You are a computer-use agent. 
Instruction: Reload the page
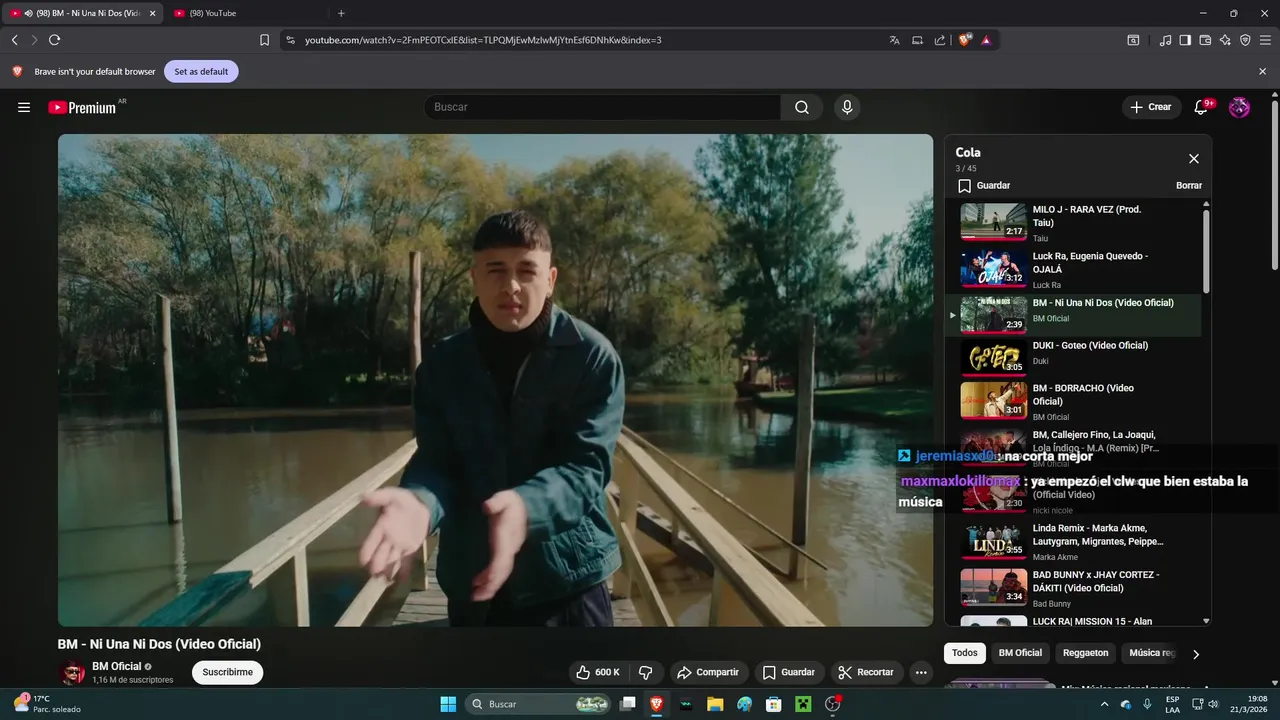point(54,40)
